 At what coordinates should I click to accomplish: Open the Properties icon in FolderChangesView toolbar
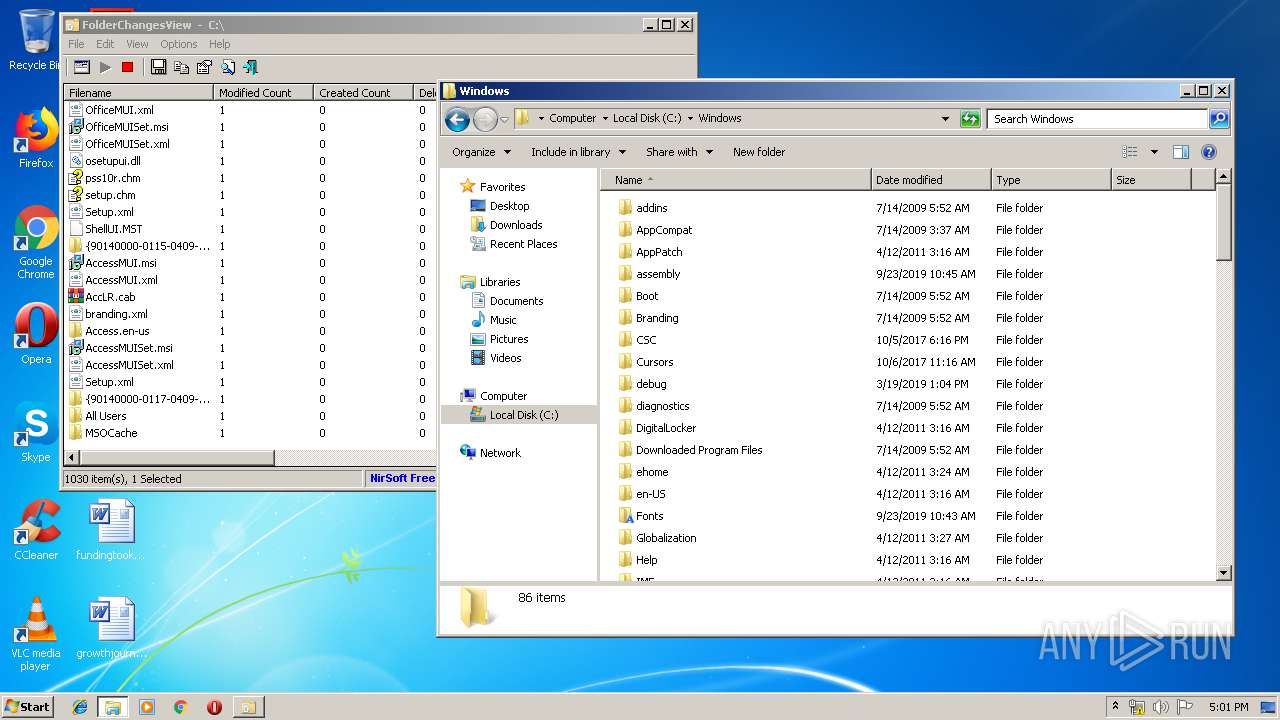tap(204, 67)
